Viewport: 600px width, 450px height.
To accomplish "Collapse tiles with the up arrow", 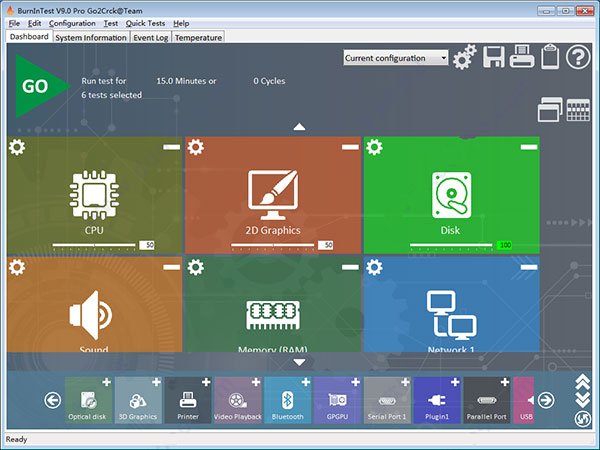I will coord(298,127).
